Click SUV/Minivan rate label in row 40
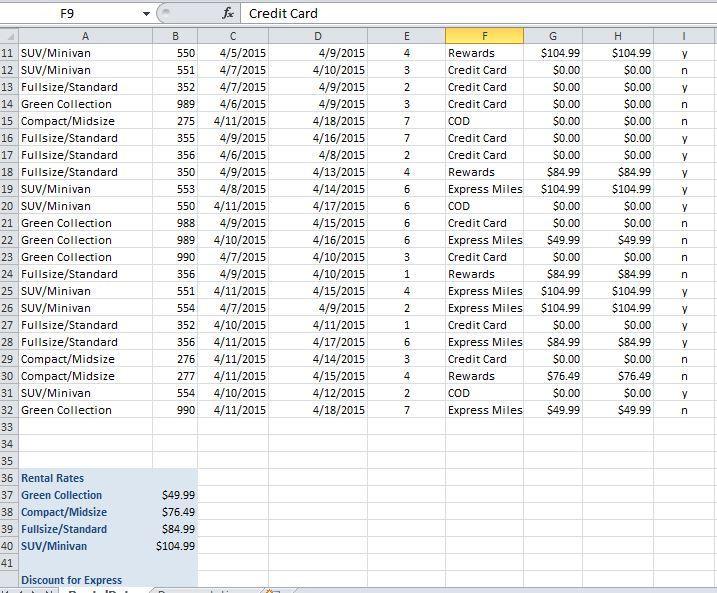 [86, 546]
